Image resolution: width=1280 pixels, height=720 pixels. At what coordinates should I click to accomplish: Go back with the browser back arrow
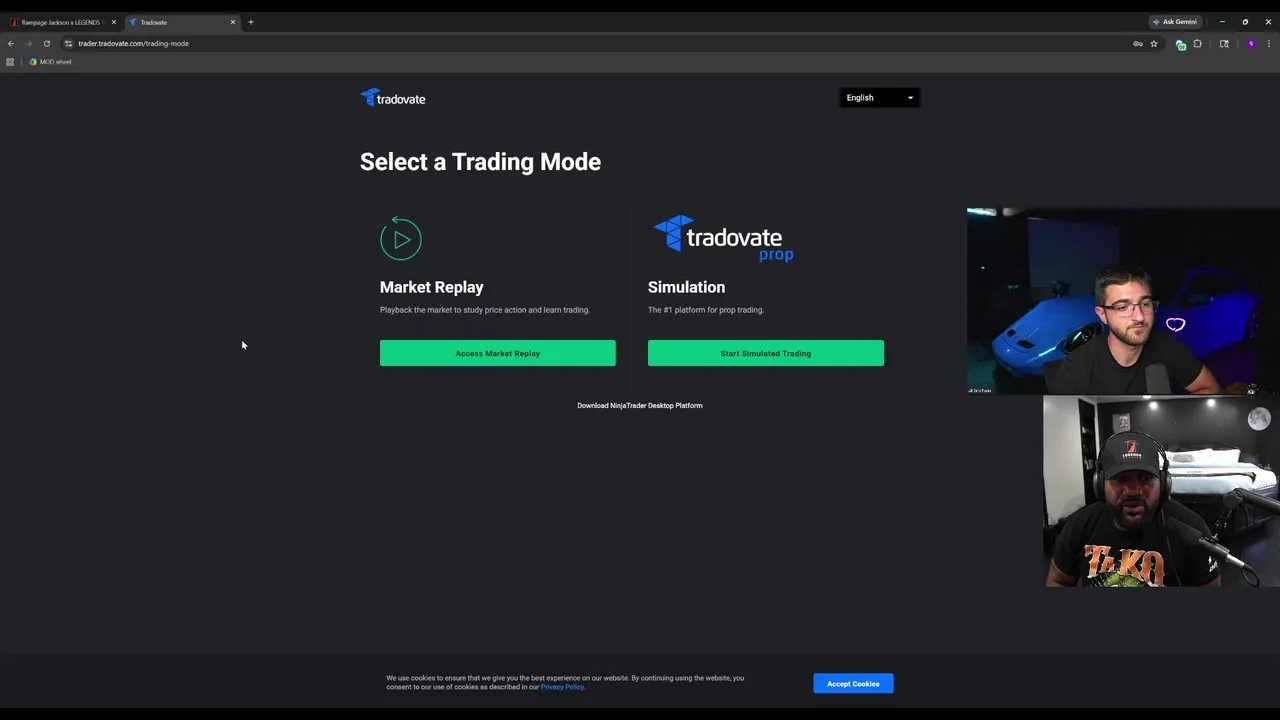(x=11, y=44)
